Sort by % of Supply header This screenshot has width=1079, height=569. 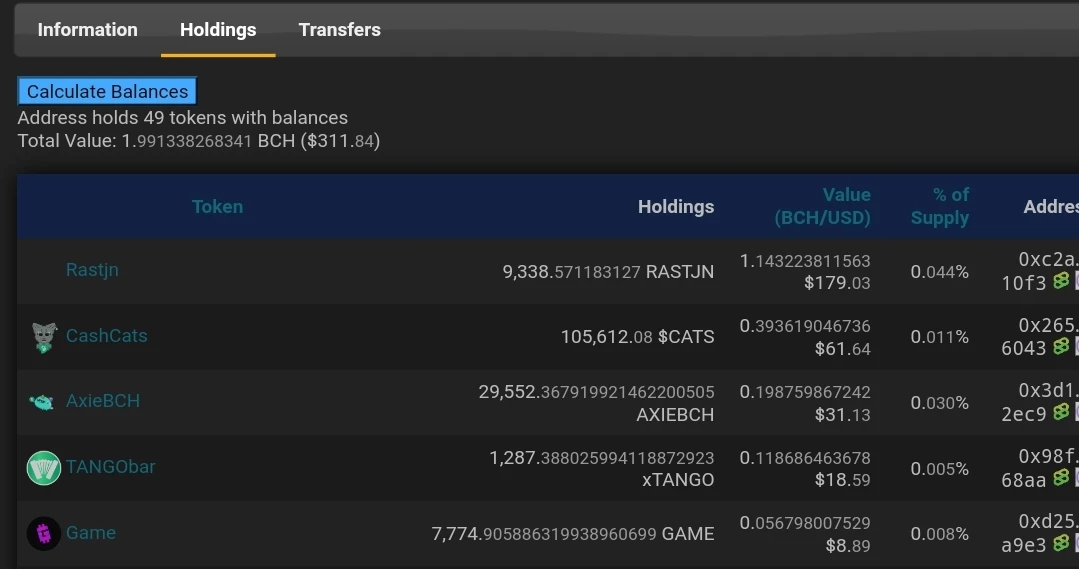pyautogui.click(x=940, y=206)
